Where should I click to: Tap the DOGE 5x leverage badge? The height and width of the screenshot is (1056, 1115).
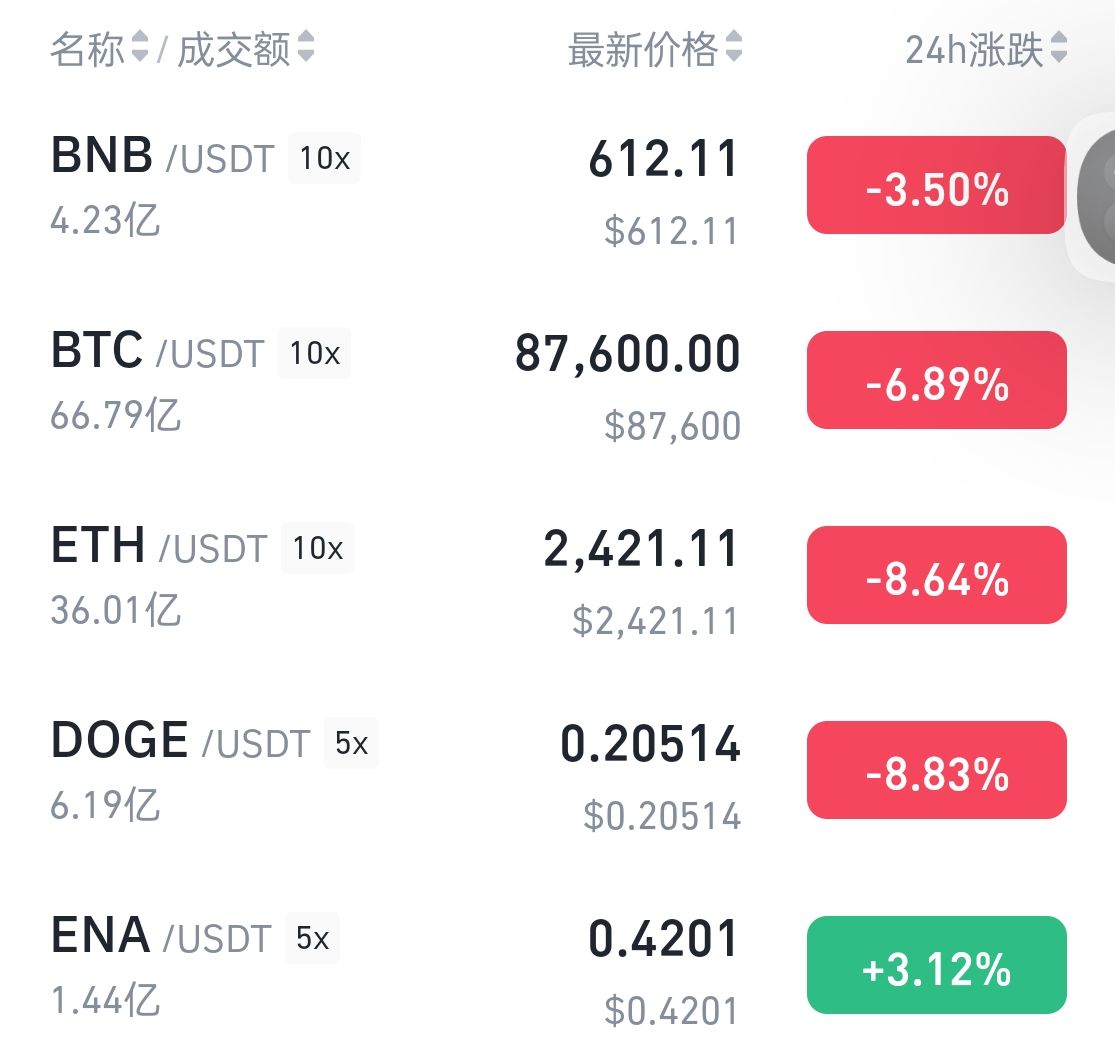point(351,743)
